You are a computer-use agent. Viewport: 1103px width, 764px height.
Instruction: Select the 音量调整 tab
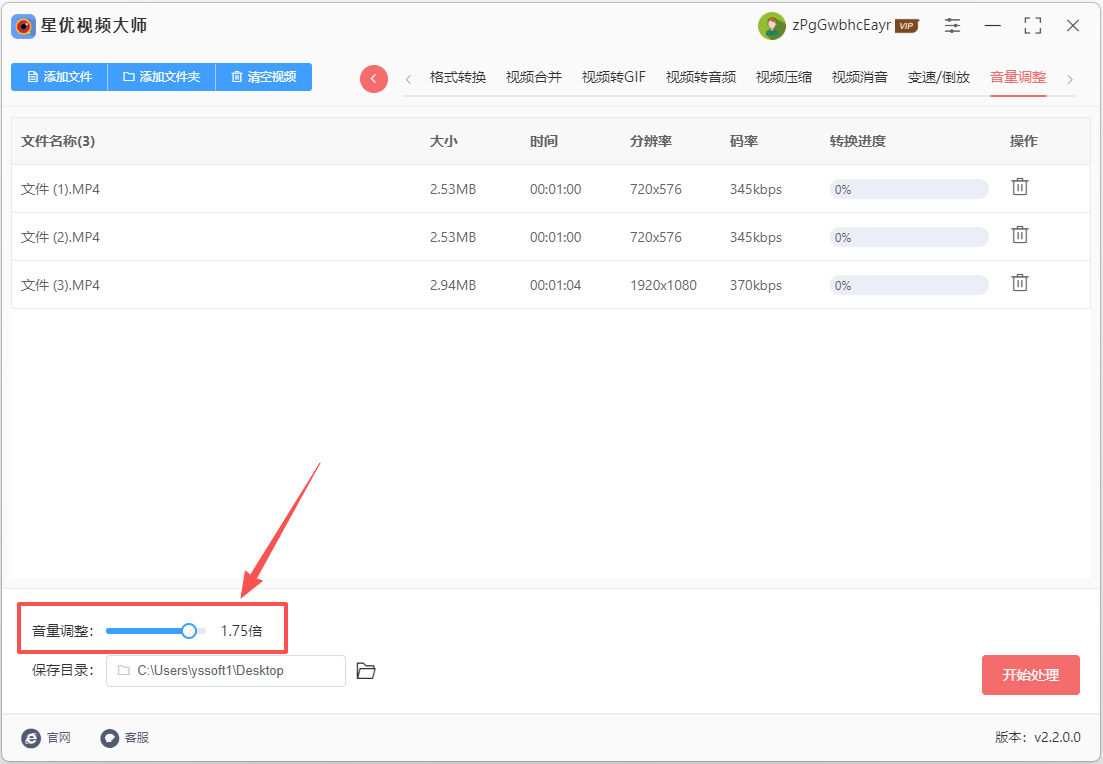click(1018, 77)
